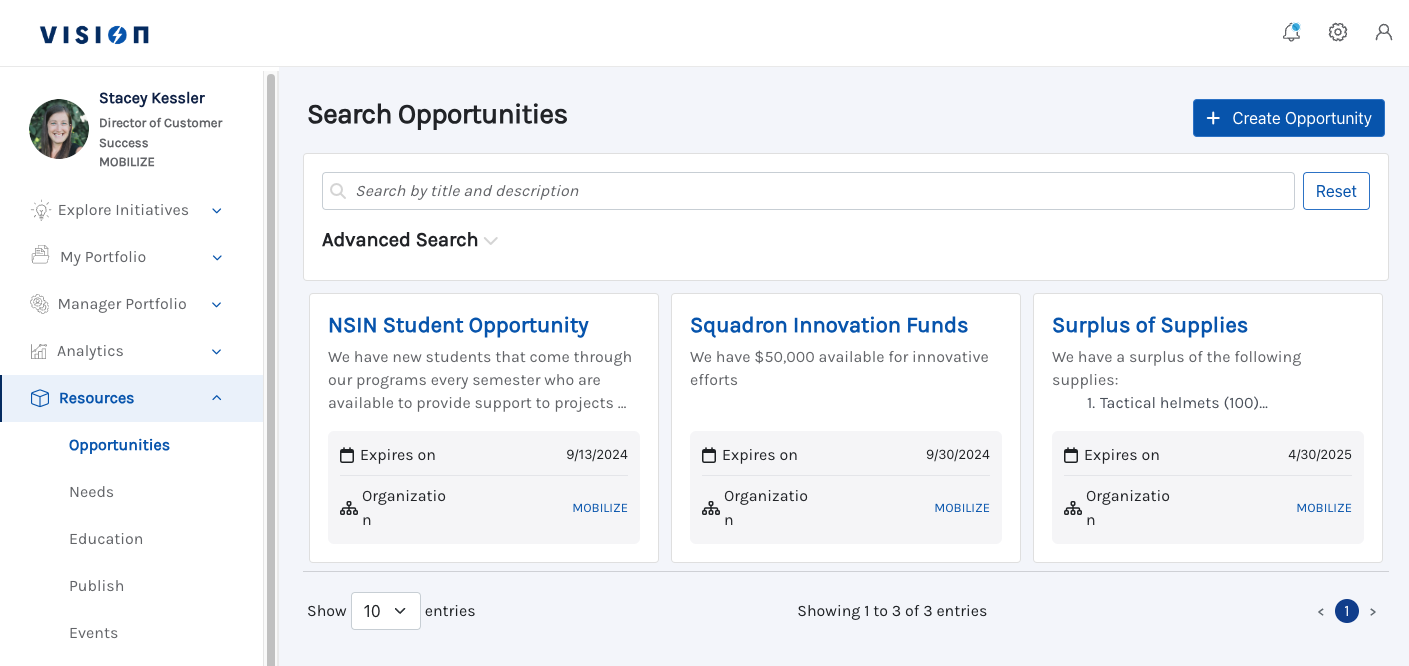
Task: Select the Events submenu item
Action: [93, 633]
